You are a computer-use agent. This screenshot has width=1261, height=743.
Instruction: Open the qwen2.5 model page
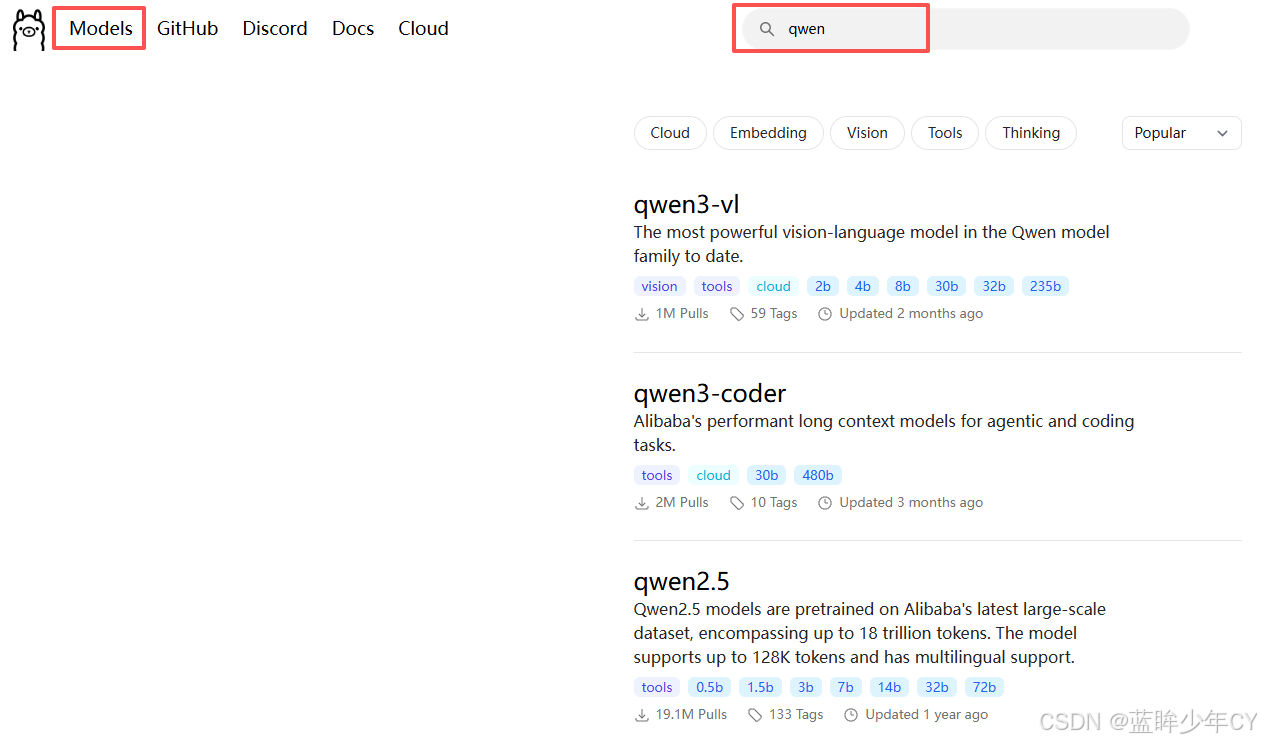pos(682,581)
